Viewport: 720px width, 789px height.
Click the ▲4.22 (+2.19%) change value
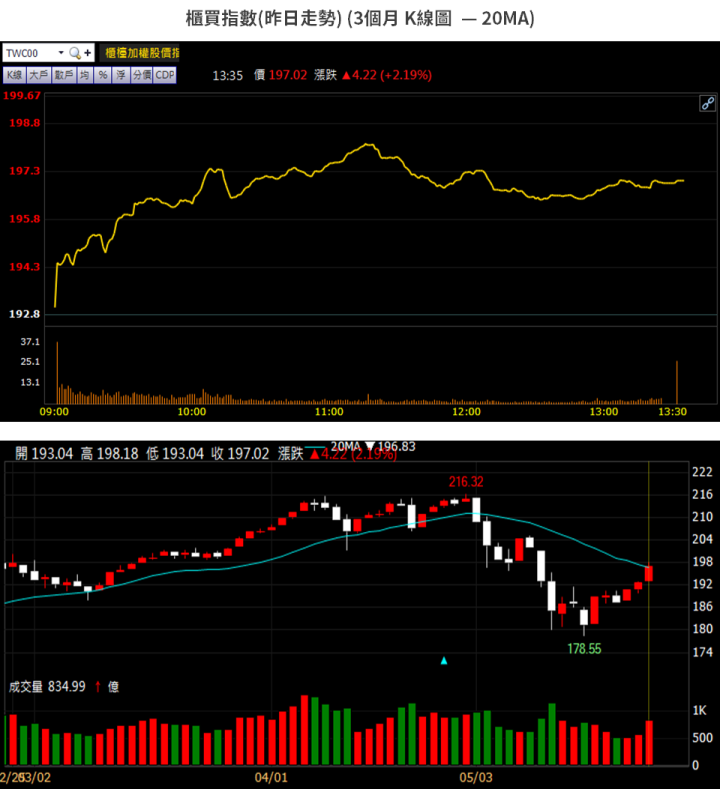[386, 75]
